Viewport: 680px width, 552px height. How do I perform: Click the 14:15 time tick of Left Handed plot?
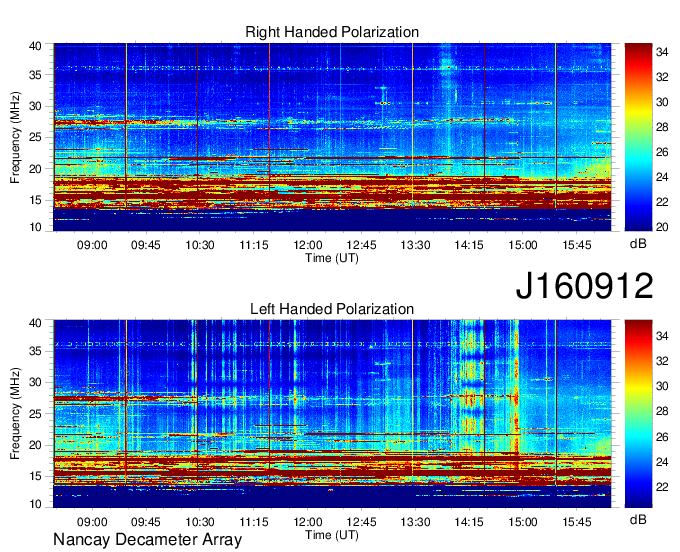(469, 522)
